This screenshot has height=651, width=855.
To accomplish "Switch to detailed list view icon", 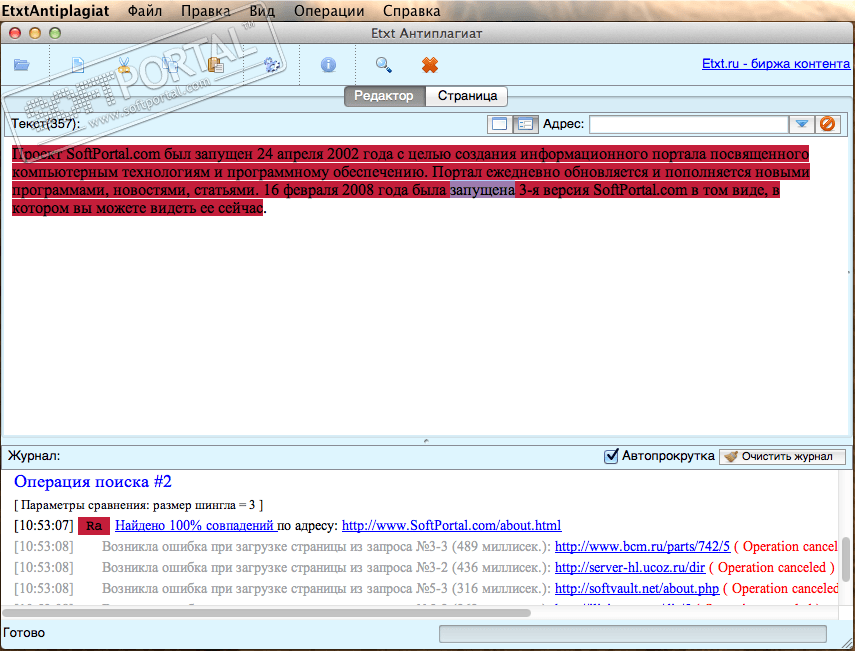I will click(525, 124).
